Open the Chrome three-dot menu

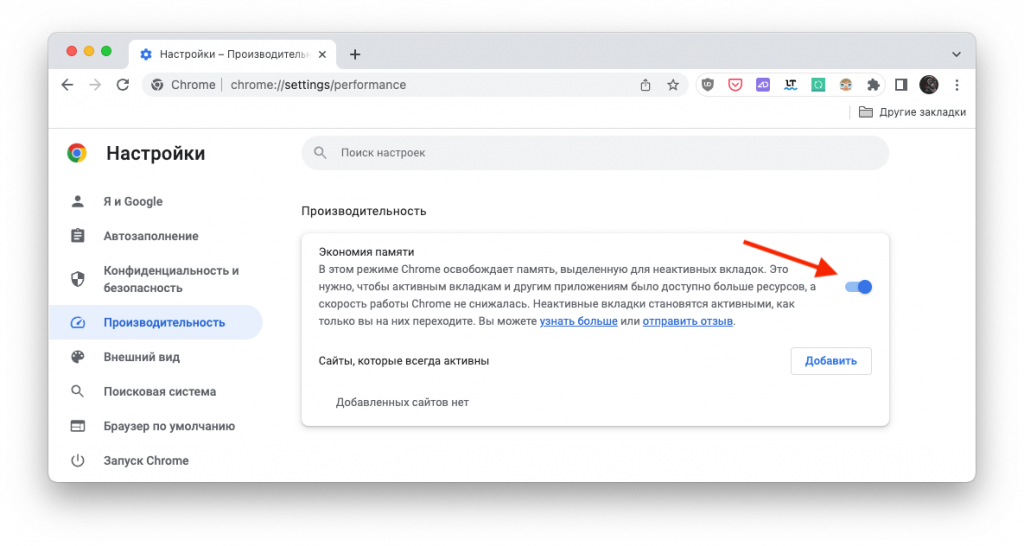pyautogui.click(x=957, y=85)
